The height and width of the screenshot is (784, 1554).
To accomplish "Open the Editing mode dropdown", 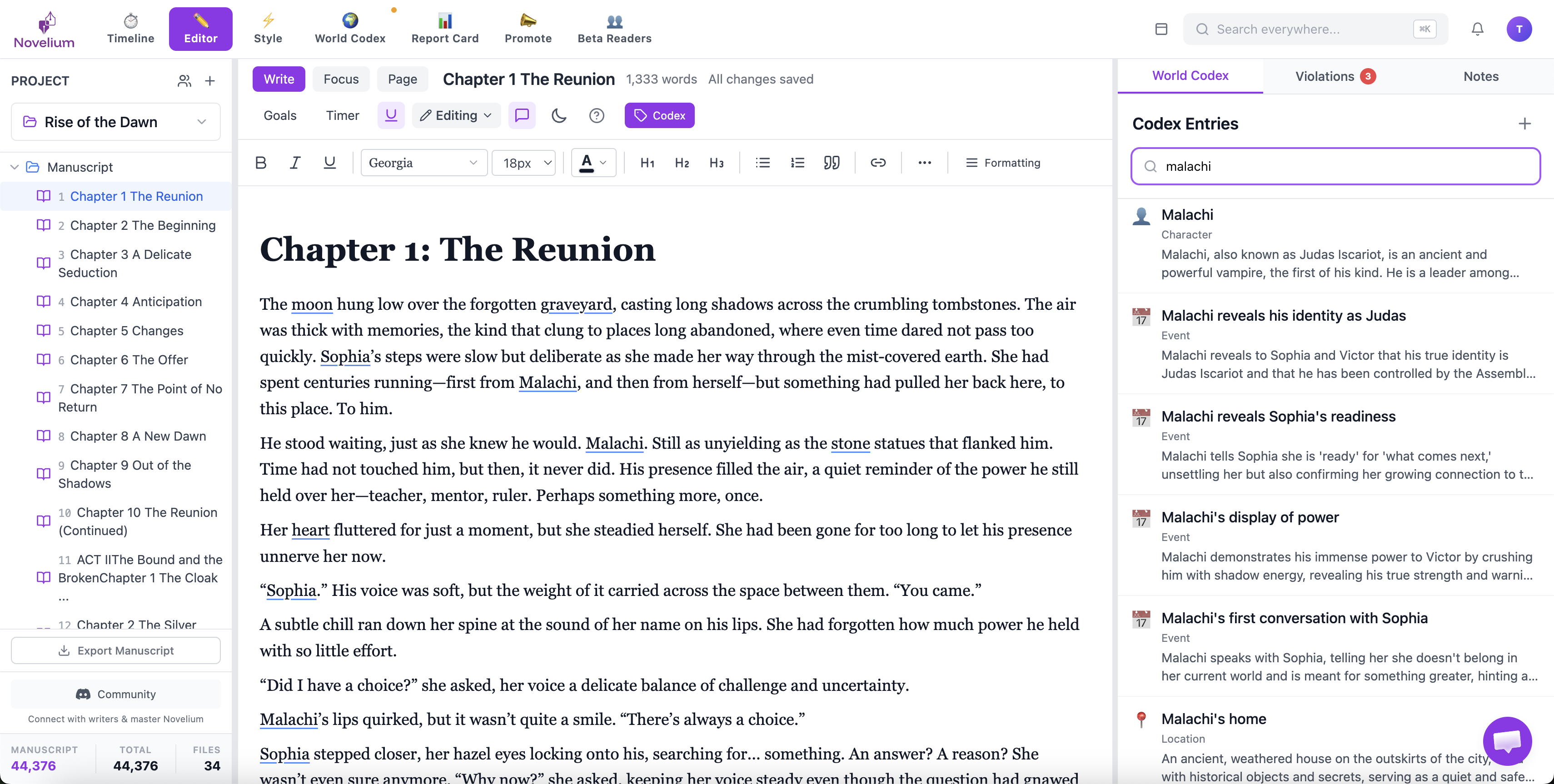I will tap(455, 115).
